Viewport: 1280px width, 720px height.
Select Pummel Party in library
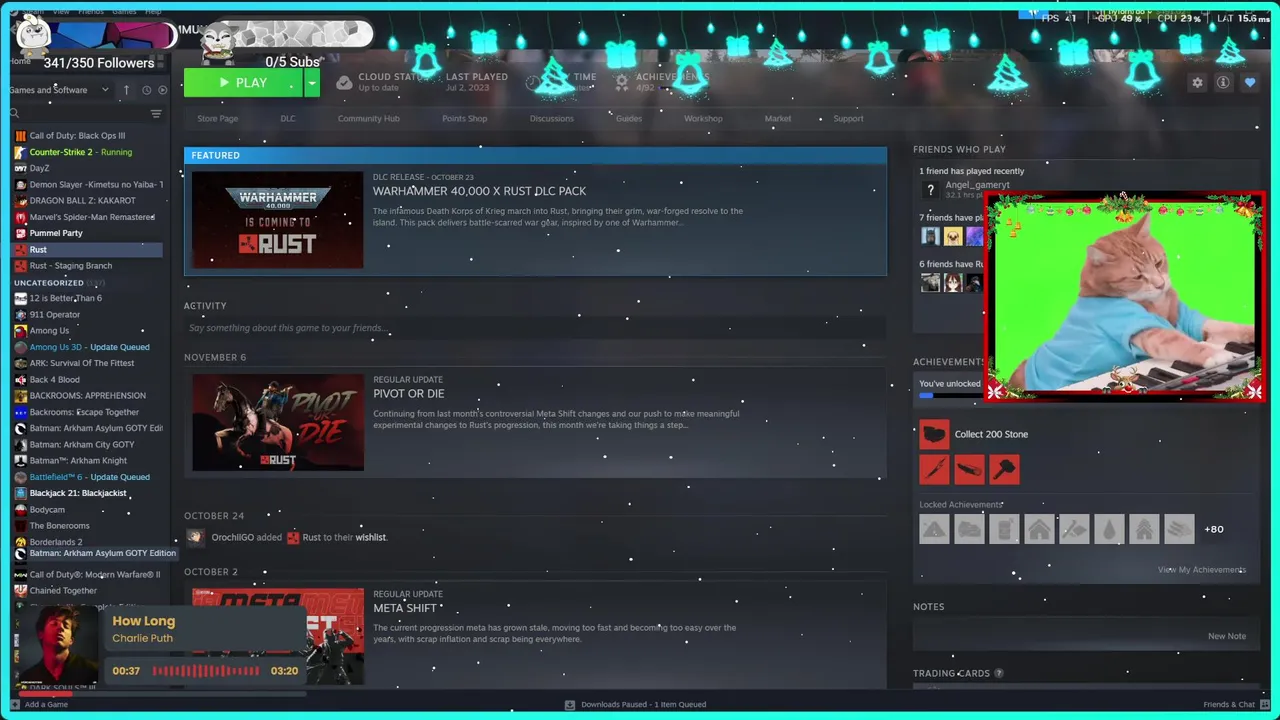click(56, 233)
